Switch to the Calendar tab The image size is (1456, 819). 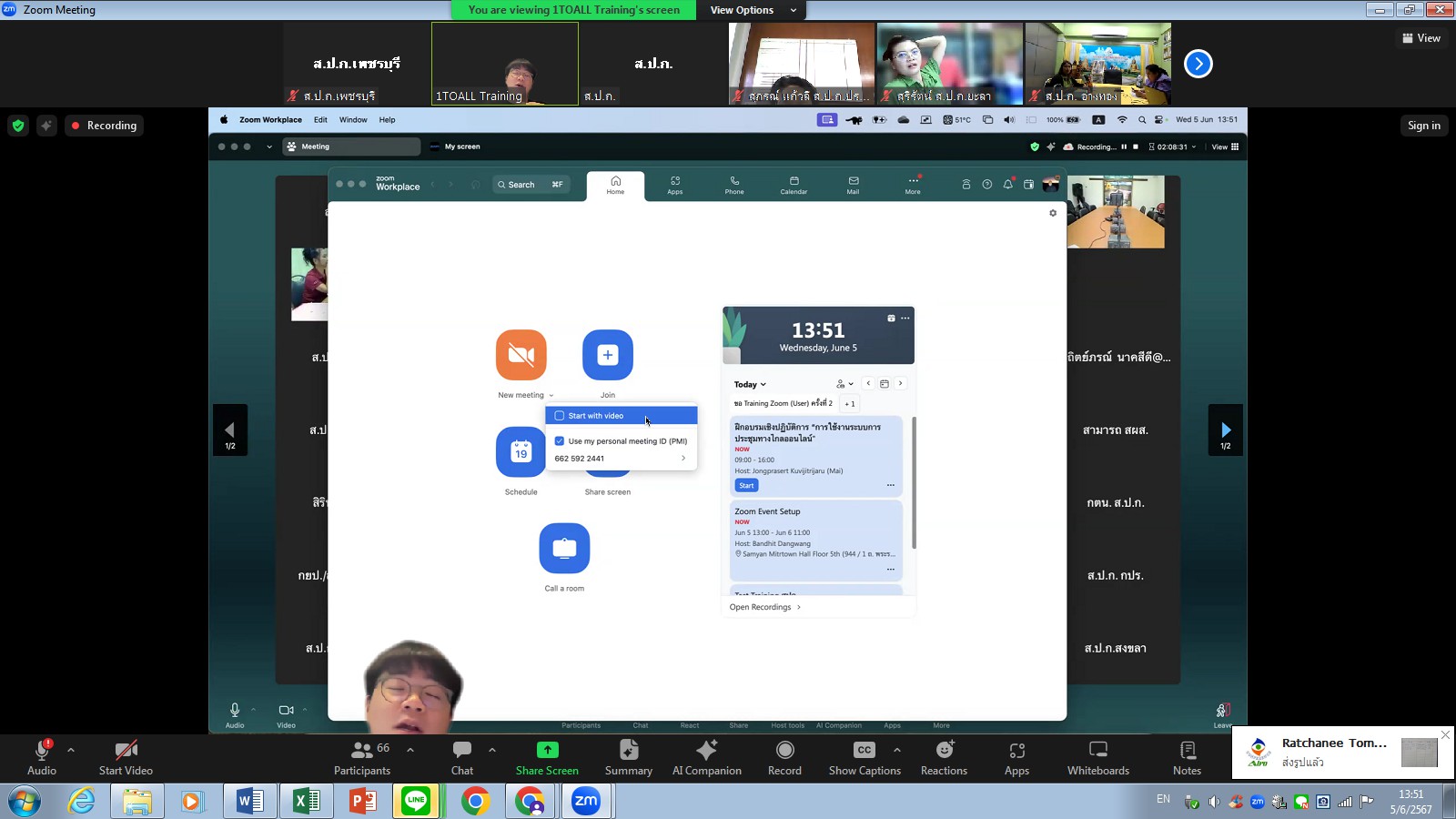coord(794,185)
